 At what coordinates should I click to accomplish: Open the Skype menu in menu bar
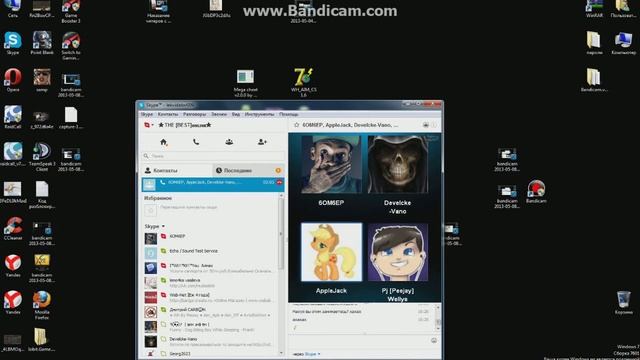(x=147, y=114)
